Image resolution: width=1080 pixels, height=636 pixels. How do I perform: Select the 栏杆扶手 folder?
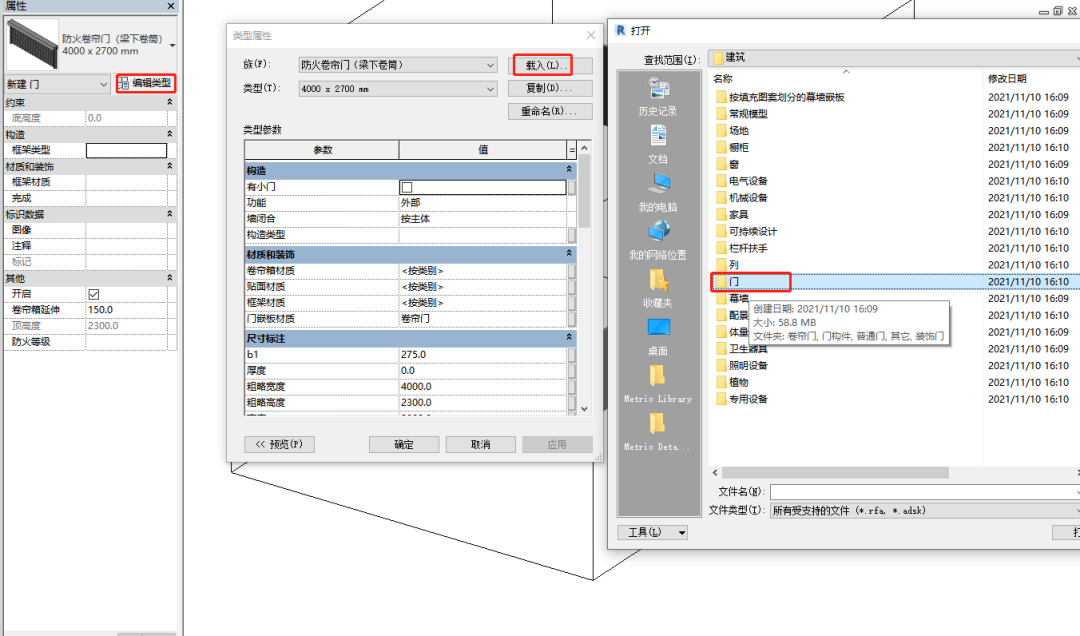tap(741, 248)
